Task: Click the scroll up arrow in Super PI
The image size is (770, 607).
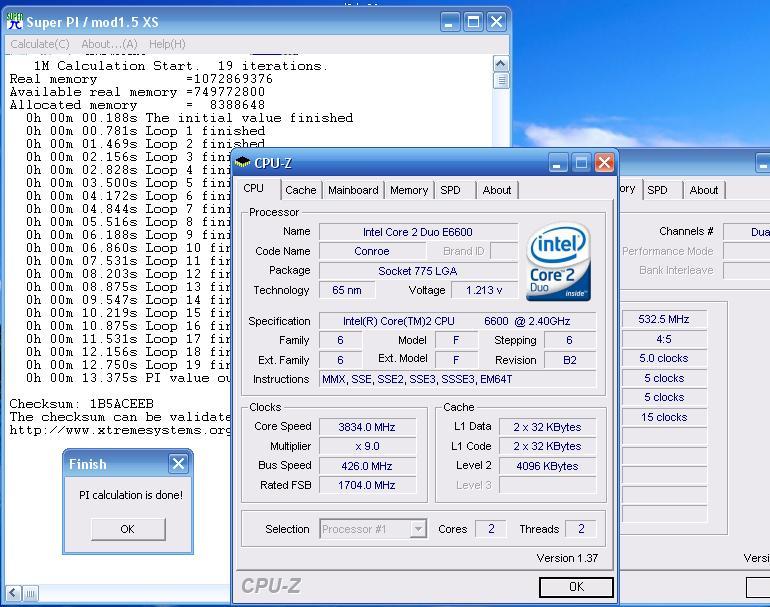Action: click(500, 63)
